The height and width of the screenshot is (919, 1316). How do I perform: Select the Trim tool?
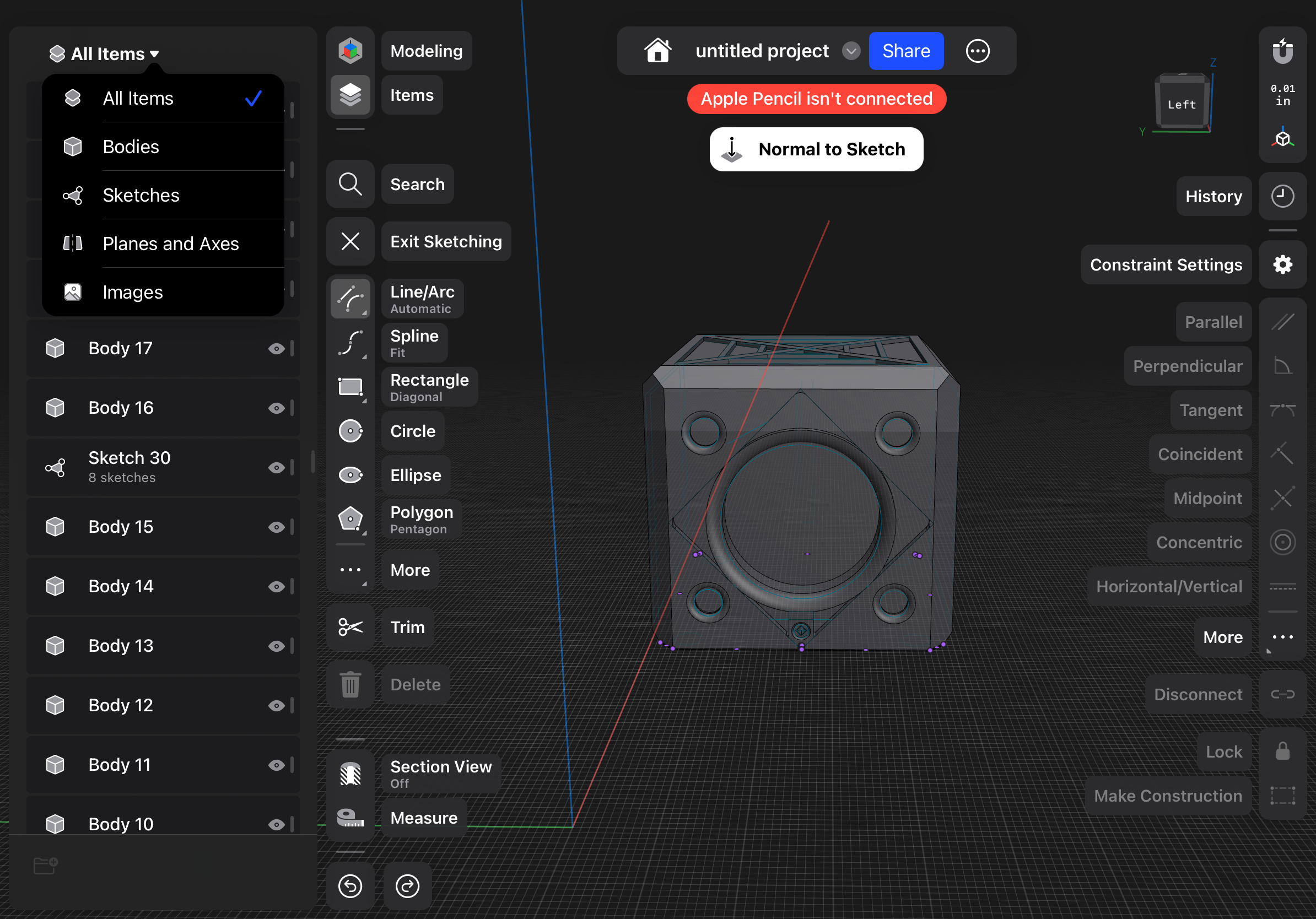click(x=407, y=627)
